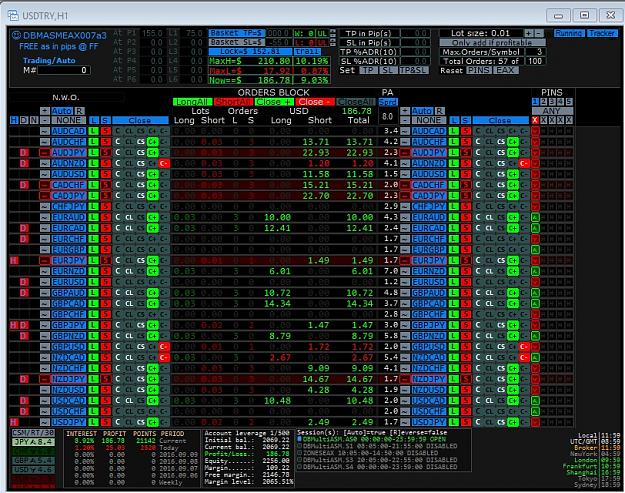Click the plus button left of Auto
The image size is (625, 493).
pos(45,111)
